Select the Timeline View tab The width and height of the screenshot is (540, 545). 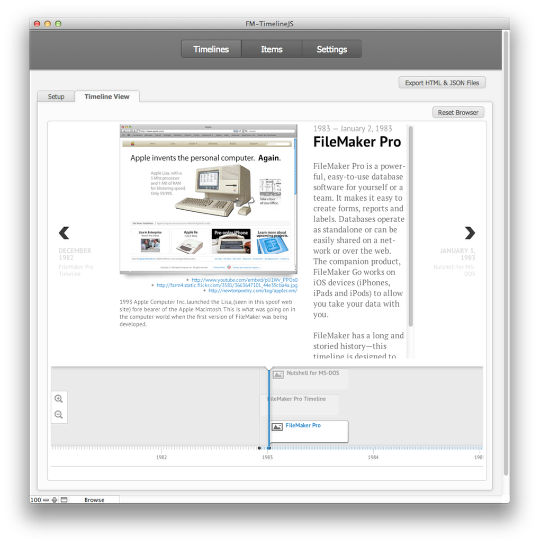click(x=107, y=96)
